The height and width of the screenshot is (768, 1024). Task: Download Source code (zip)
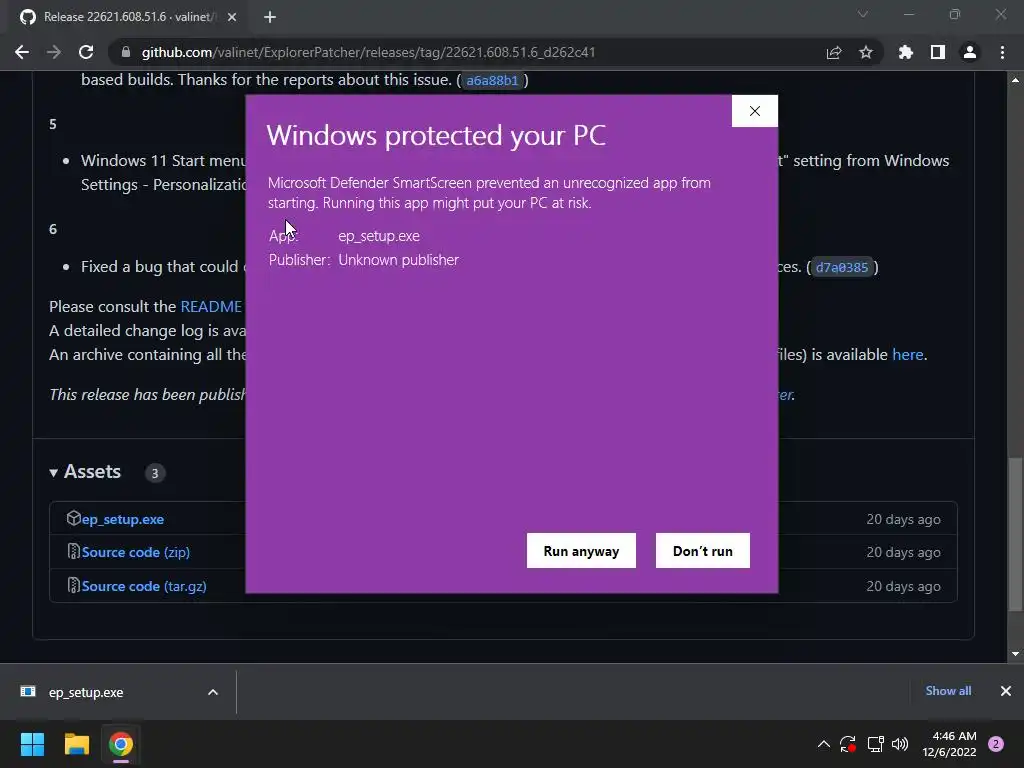point(136,552)
